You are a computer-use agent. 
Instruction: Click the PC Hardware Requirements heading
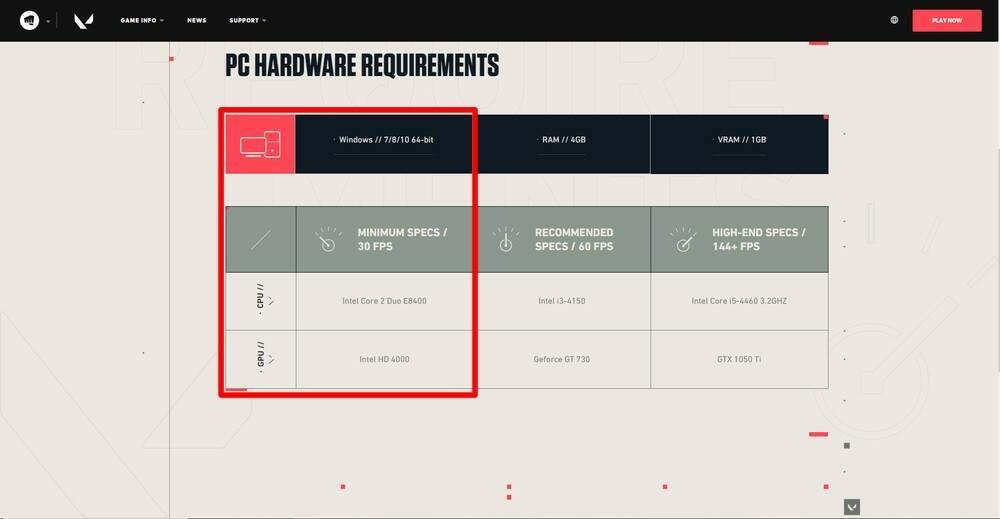(x=362, y=65)
